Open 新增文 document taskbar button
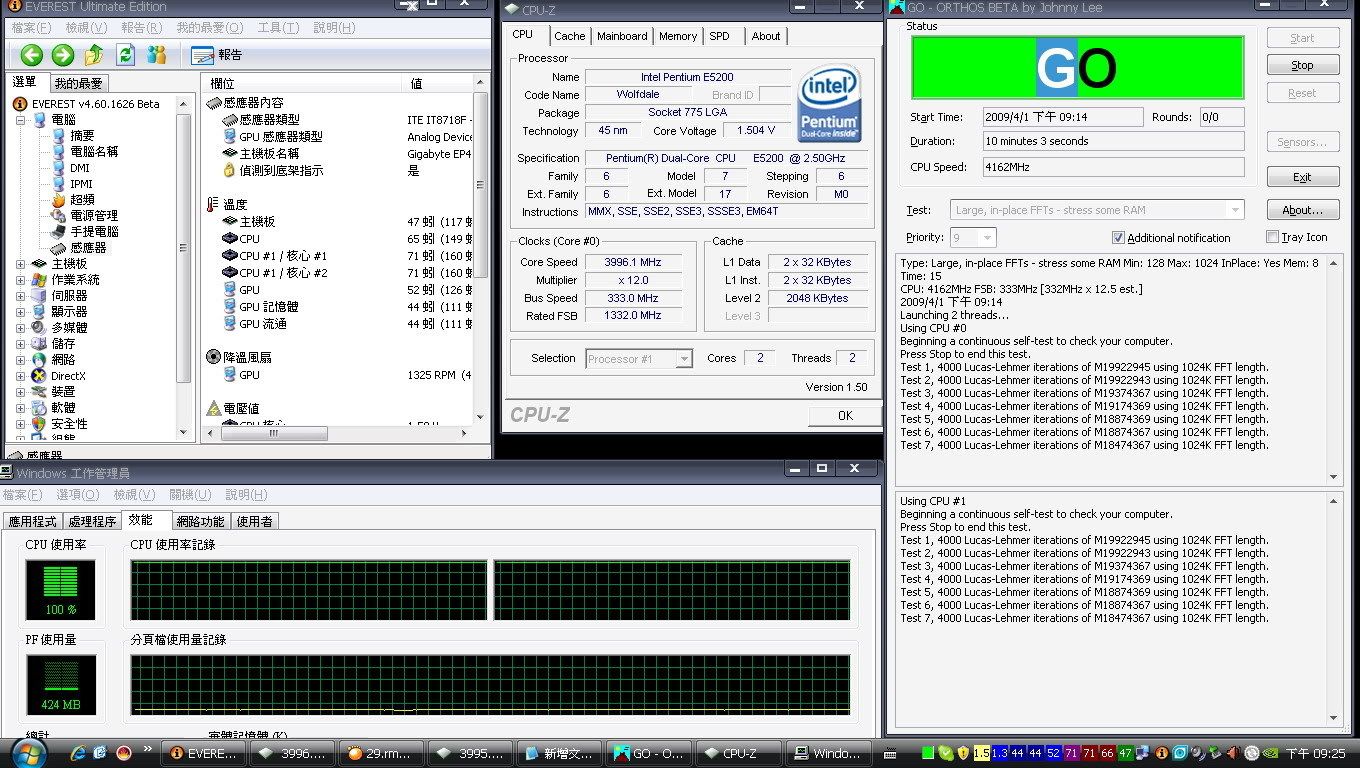The image size is (1360, 768). [561, 753]
